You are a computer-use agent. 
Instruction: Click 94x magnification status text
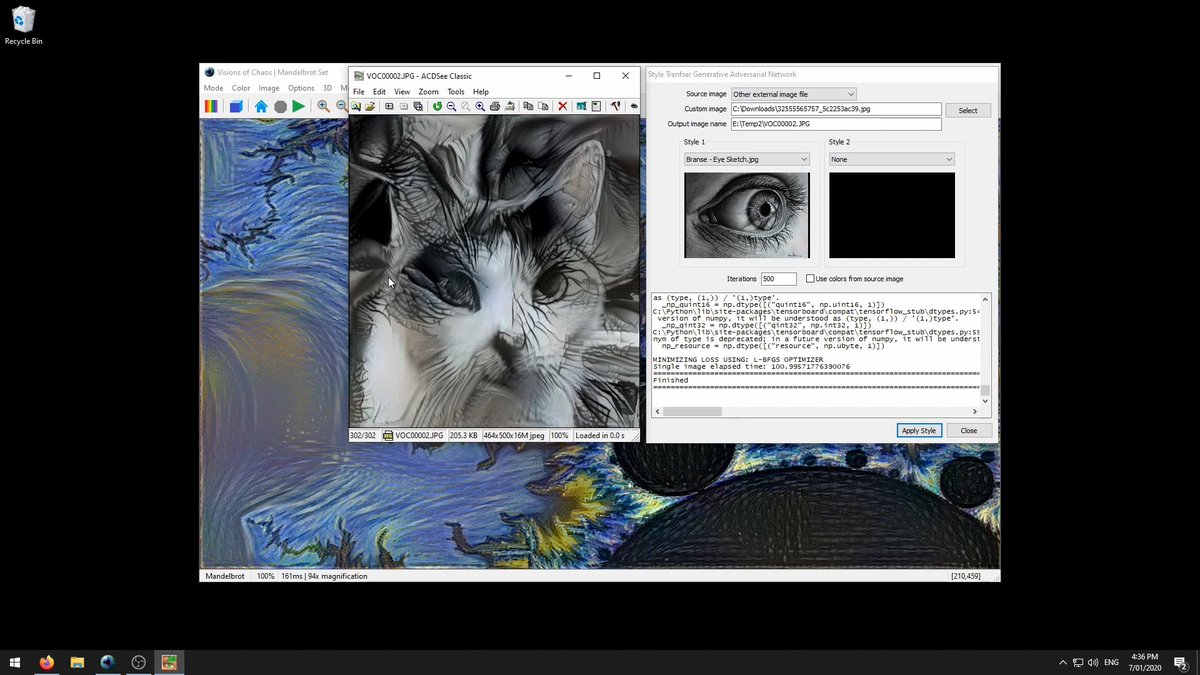337,576
